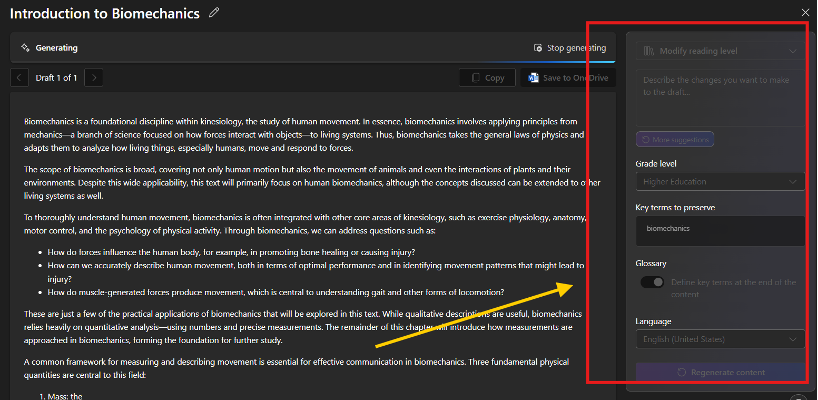
Task: Click the paragraph starting 'The scope of biomechanics'
Action: tap(312, 183)
